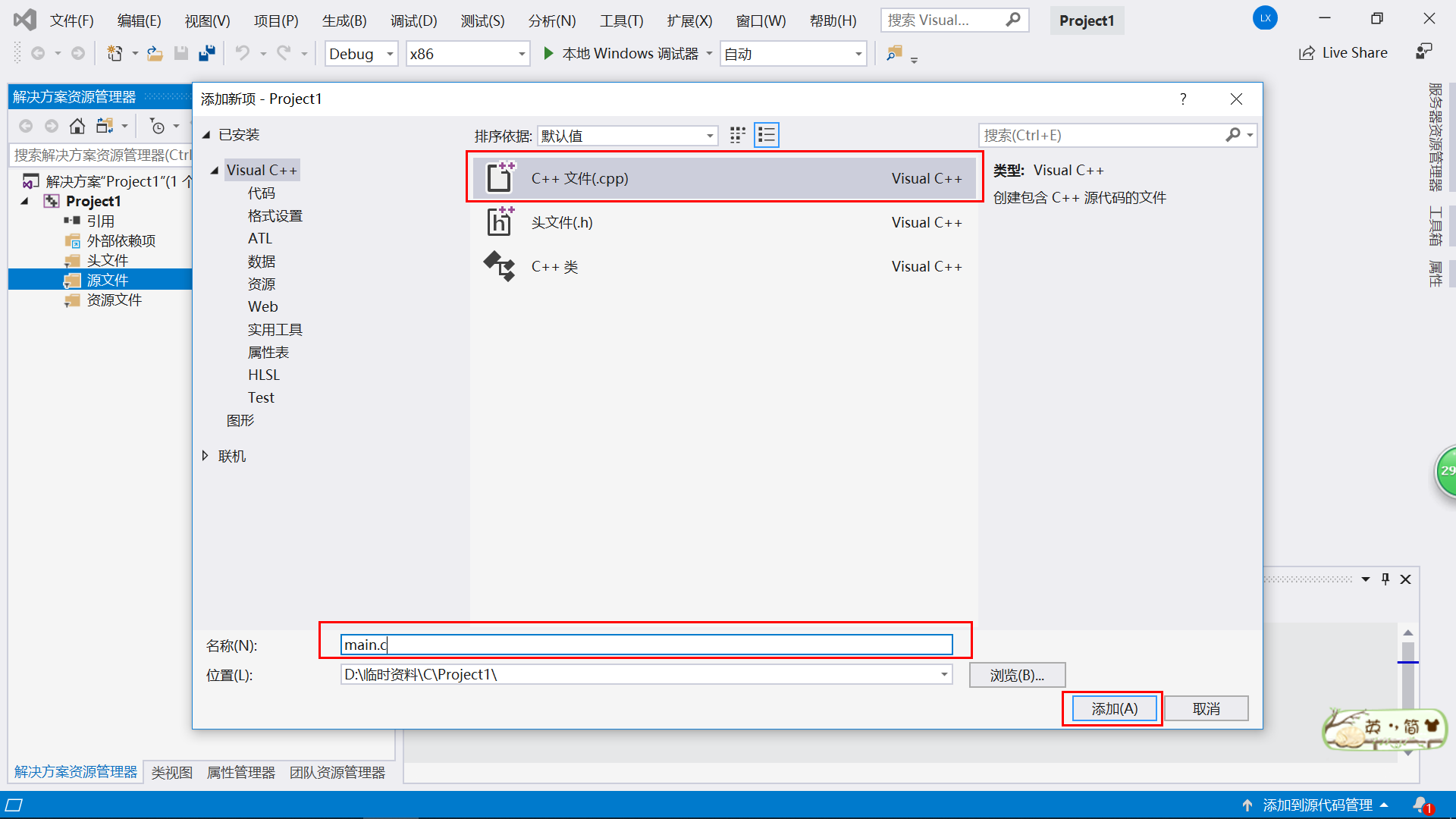1456x819 pixels.
Task: Click the Open File folder icon
Action: (x=155, y=53)
